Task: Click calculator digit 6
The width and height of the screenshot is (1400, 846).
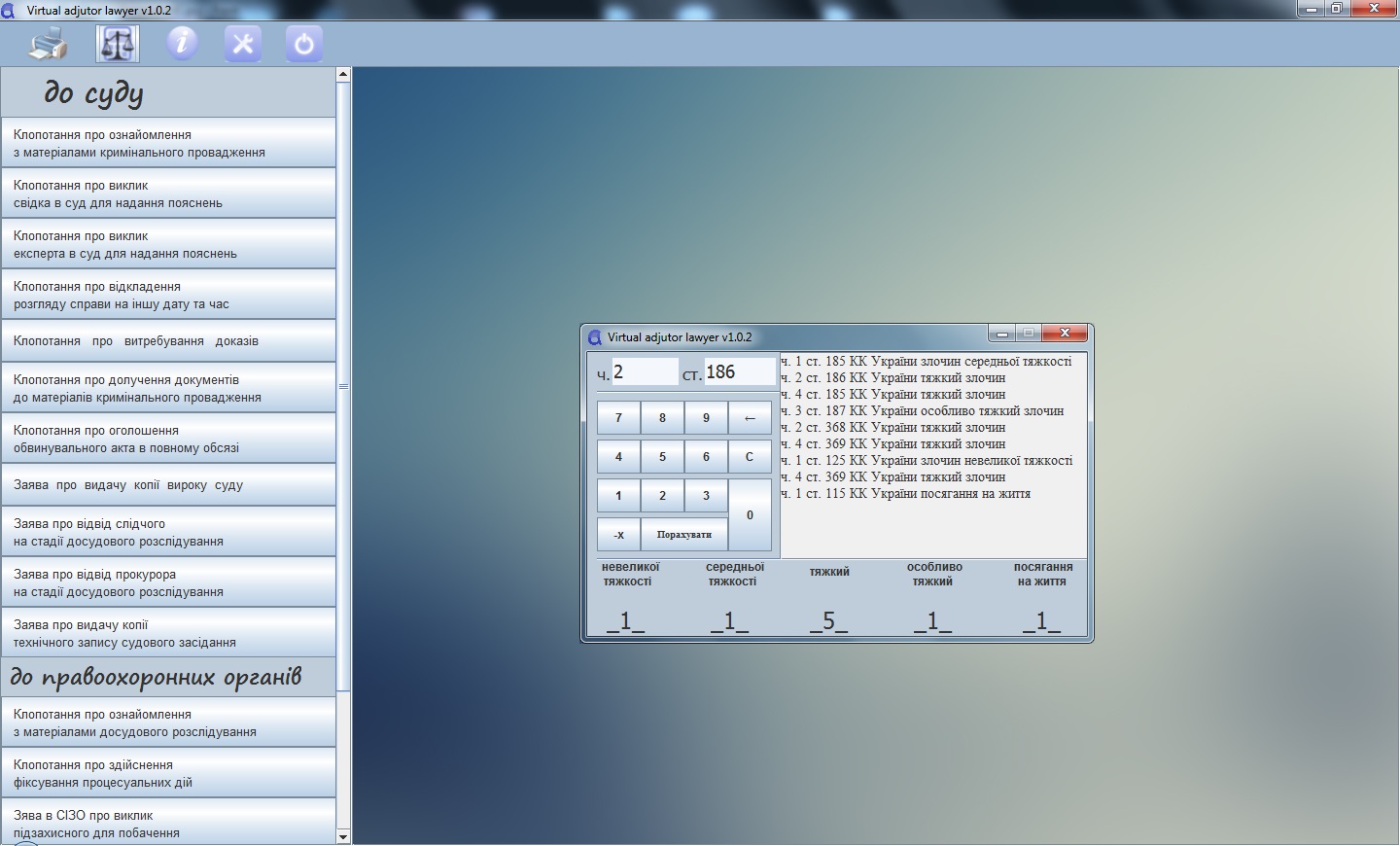Action: tap(706, 457)
